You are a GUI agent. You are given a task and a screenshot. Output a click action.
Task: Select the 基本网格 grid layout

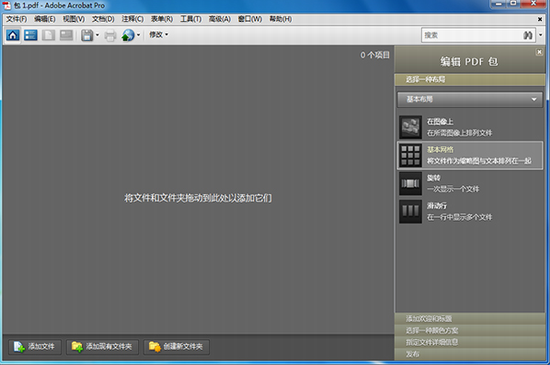[x=470, y=155]
